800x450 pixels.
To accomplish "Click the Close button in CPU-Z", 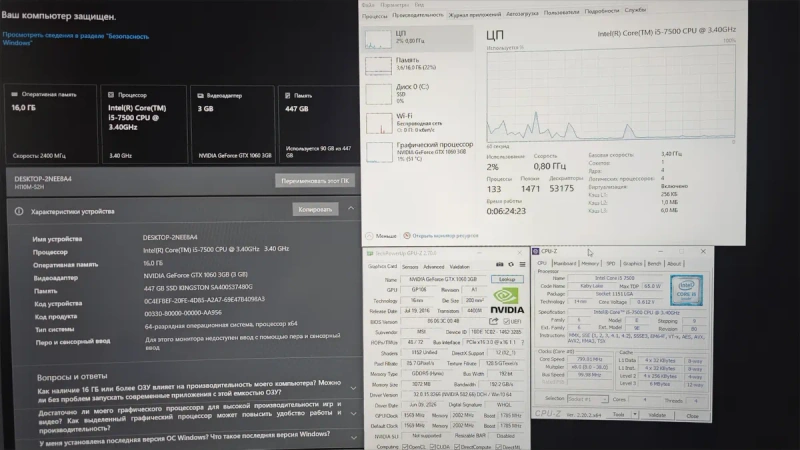I will tap(692, 416).
